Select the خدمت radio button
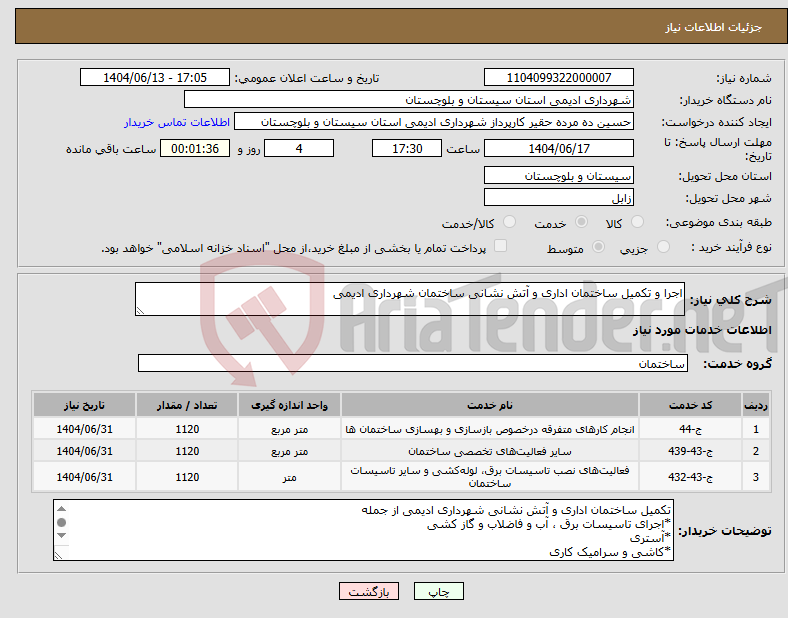Screen dimensions: 788x618 coord(581,222)
